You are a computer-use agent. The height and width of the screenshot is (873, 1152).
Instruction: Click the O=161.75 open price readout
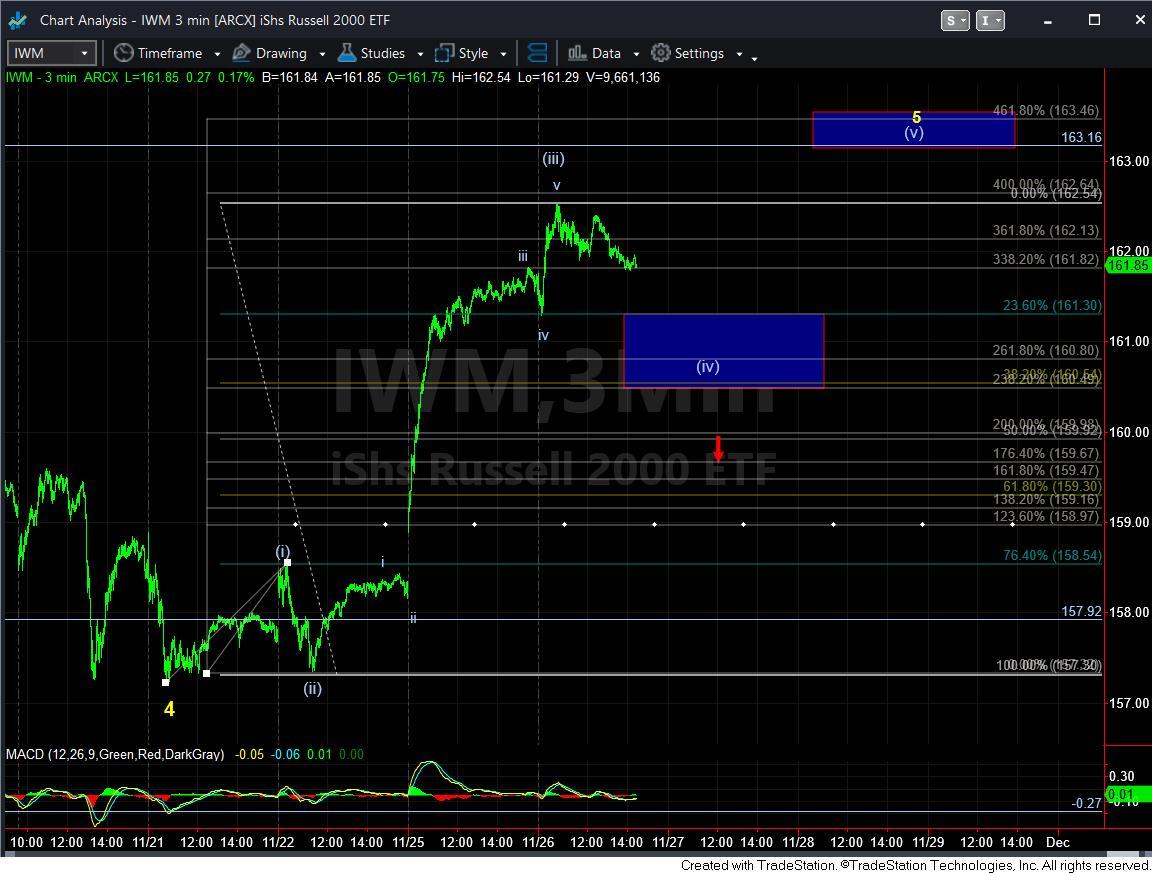(416, 77)
